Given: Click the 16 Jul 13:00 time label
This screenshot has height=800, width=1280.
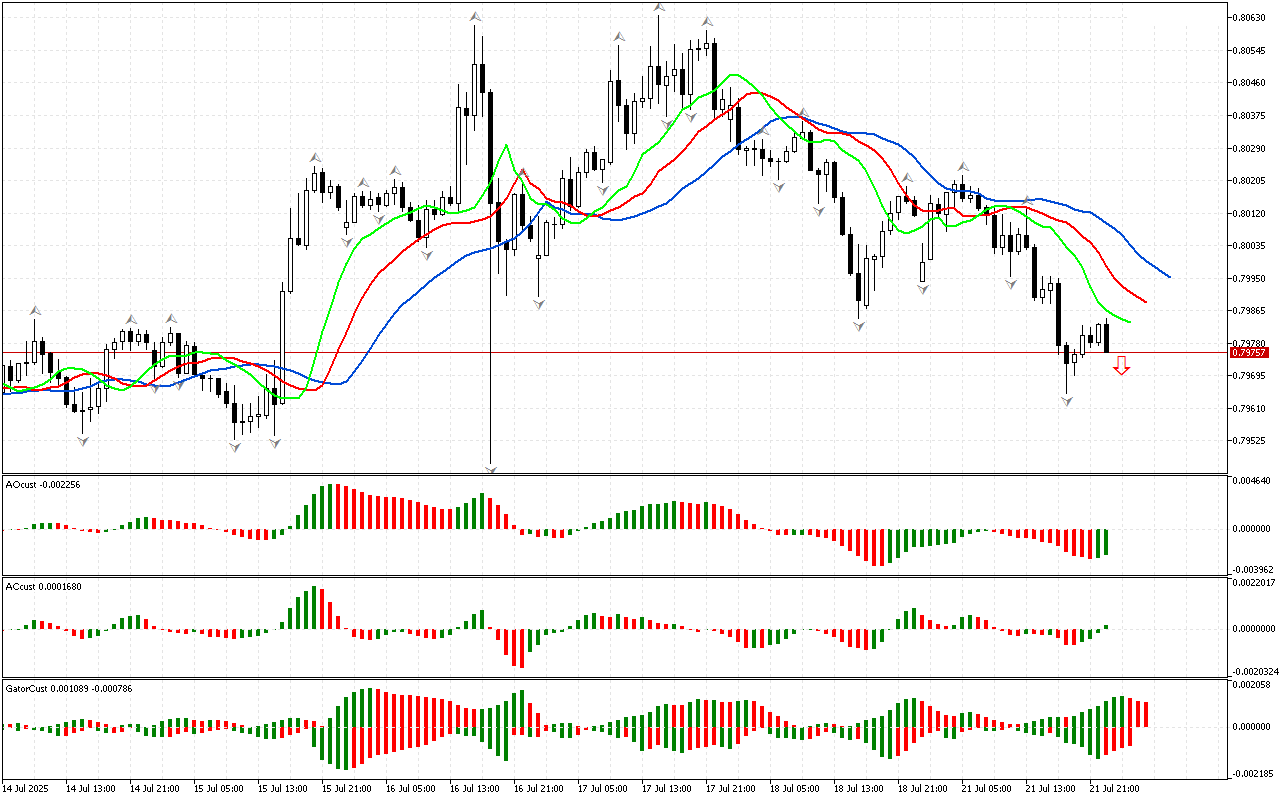Looking at the screenshot, I should point(475,788).
